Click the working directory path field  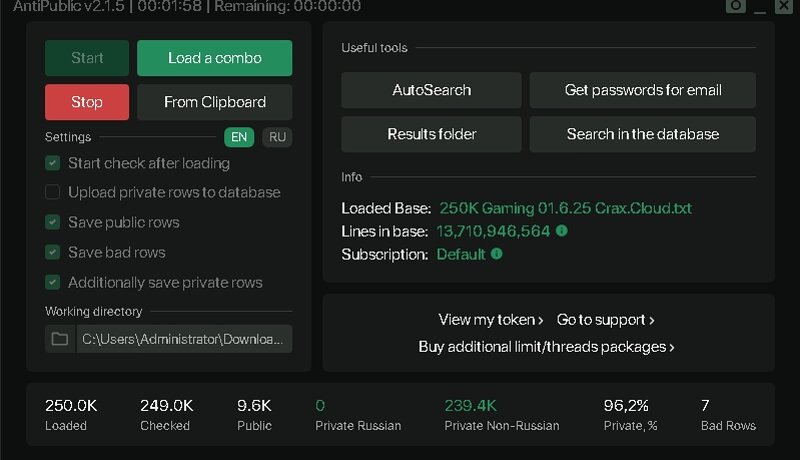(x=184, y=339)
